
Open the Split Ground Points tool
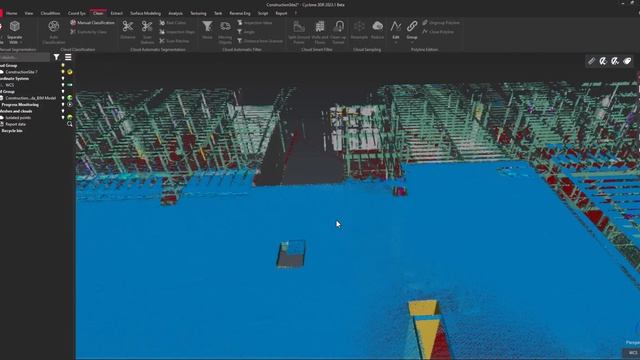(299, 32)
